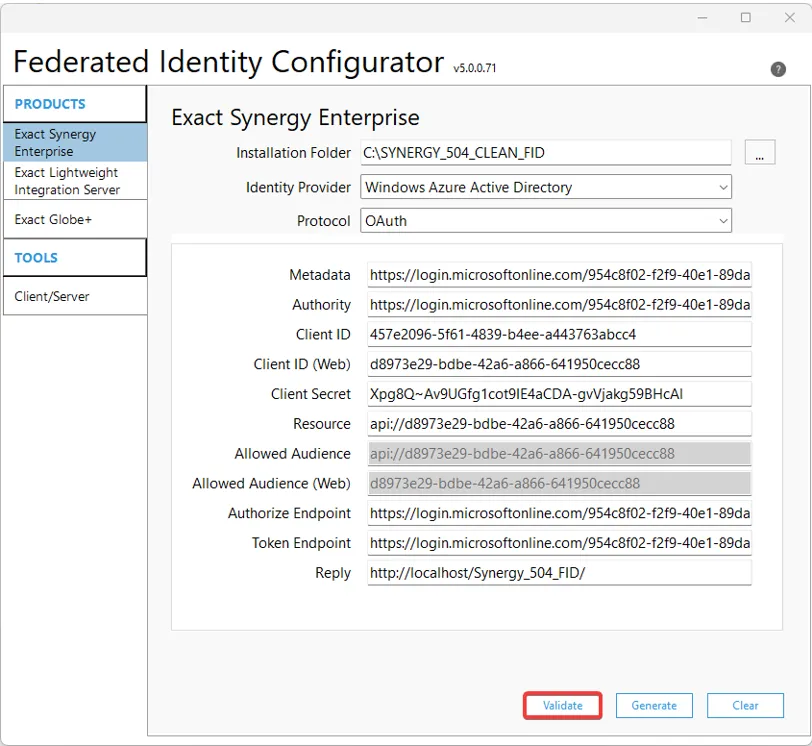Focus the Metadata URL field
The height and width of the screenshot is (746, 812).
pyautogui.click(x=558, y=275)
